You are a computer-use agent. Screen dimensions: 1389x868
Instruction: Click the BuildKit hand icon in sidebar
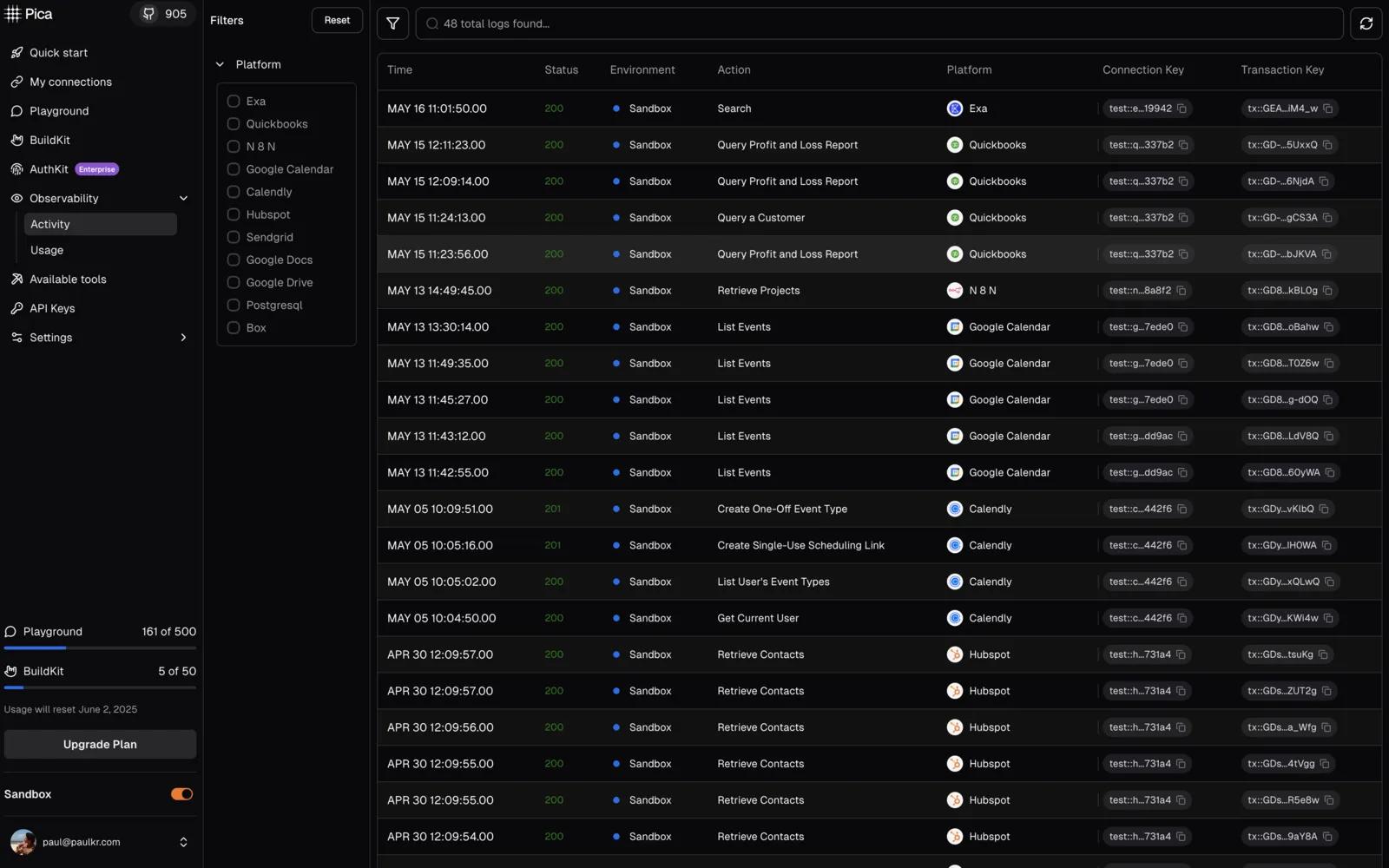click(x=16, y=140)
